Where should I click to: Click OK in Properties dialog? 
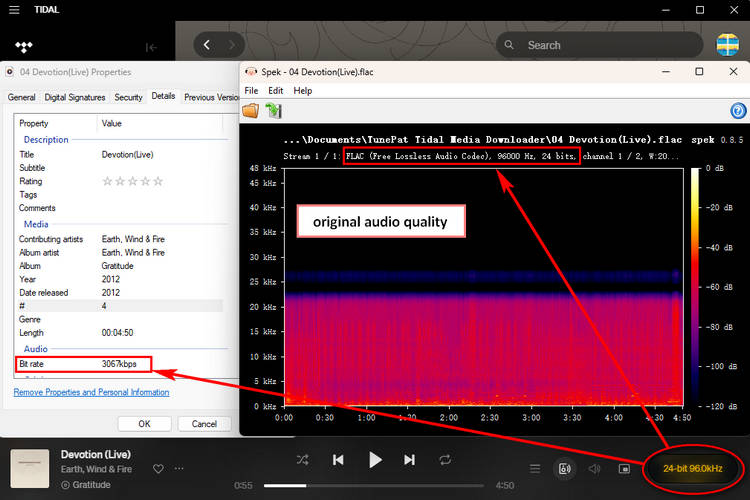pyautogui.click(x=144, y=424)
